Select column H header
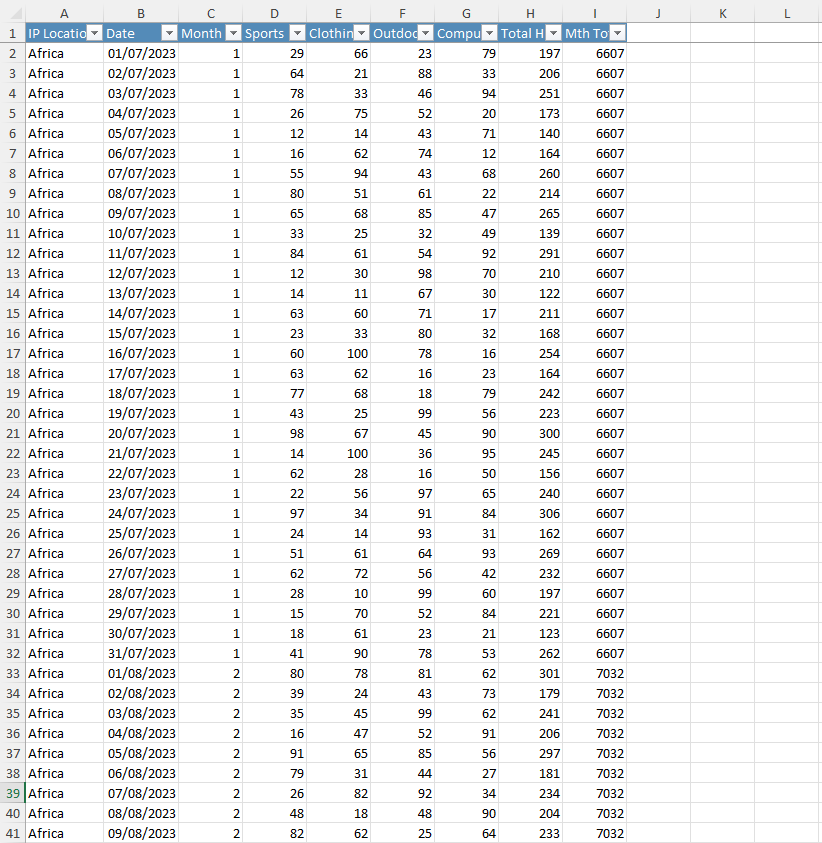The height and width of the screenshot is (843, 822). tap(530, 13)
